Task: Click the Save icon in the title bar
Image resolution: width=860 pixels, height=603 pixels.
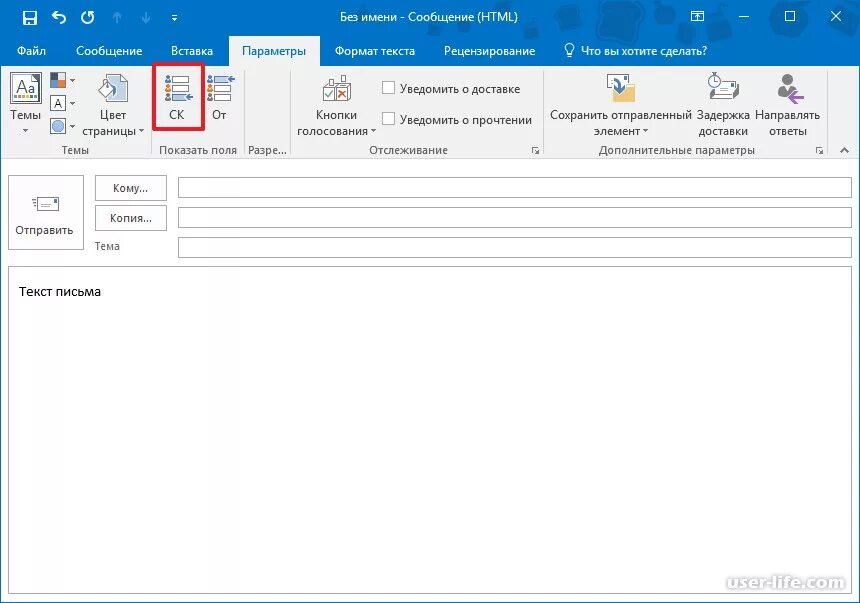Action: pos(30,18)
